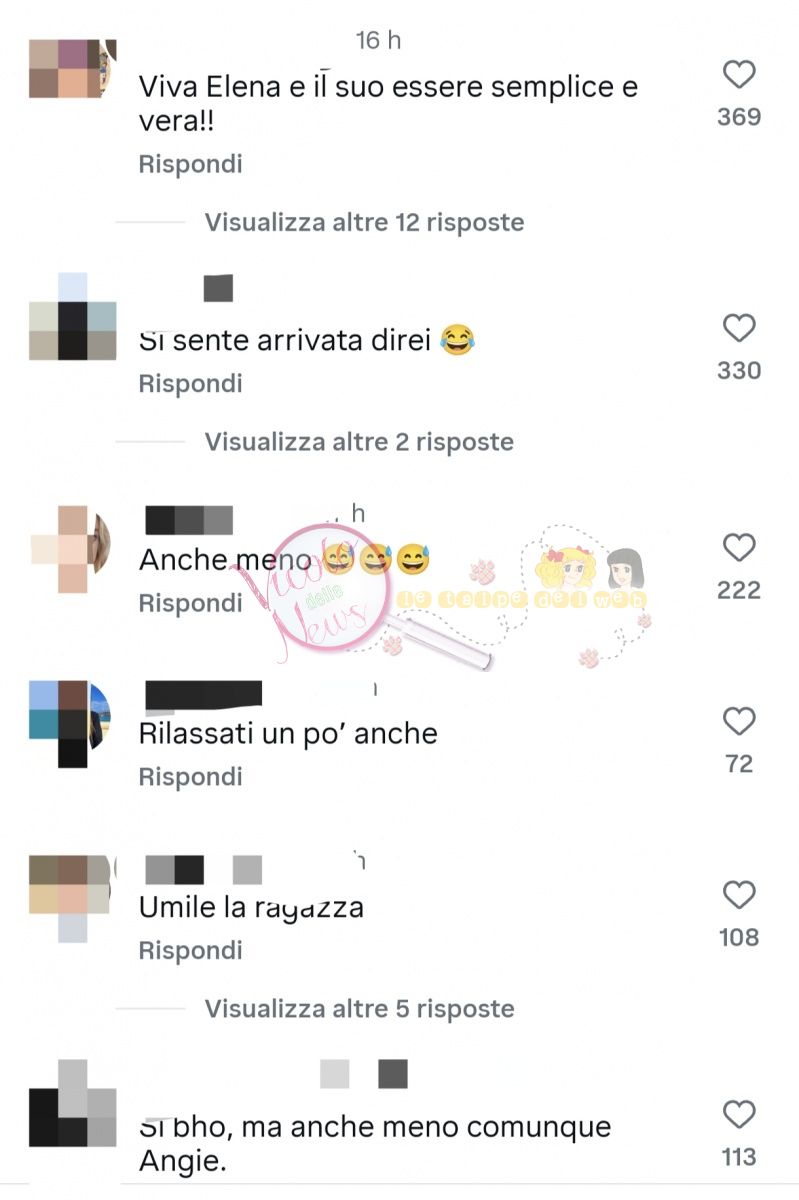Viewport: 799px width, 1200px height.
Task: Like the 'Si sente arrivata direi' comment
Action: (x=739, y=328)
